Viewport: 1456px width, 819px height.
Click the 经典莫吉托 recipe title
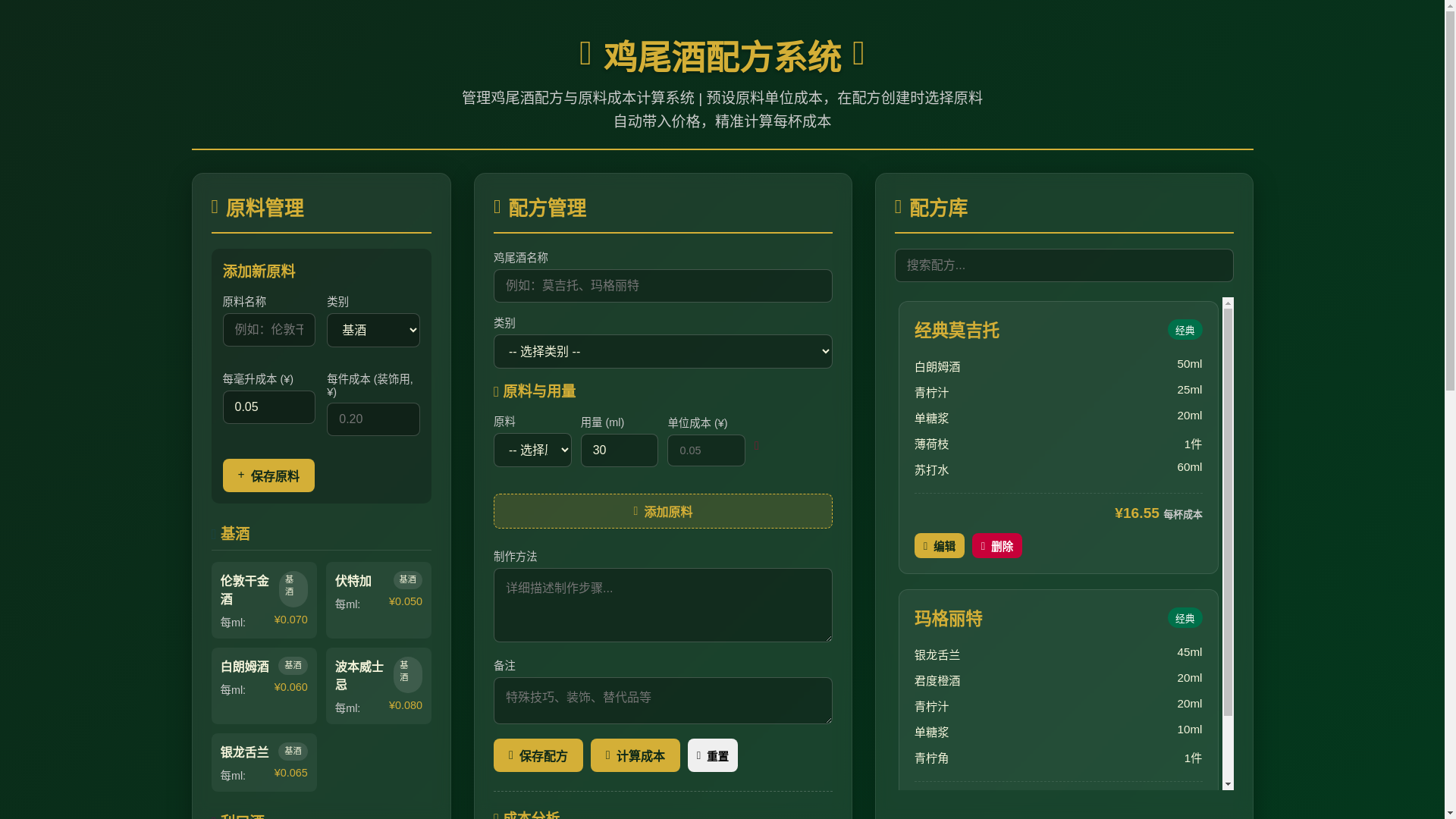coord(957,331)
